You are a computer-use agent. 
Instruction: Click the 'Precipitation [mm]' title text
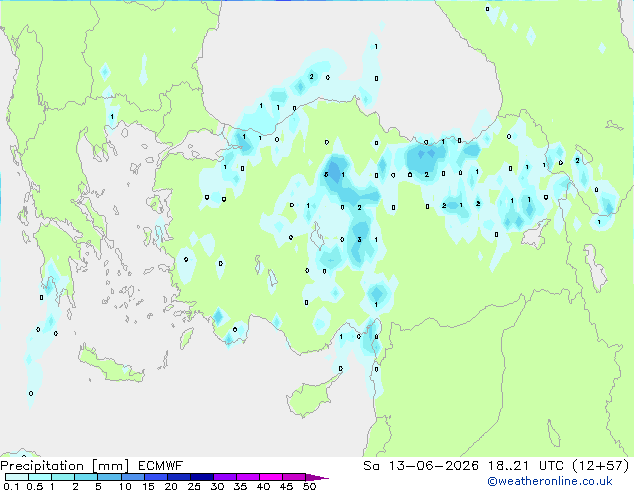[x=64, y=466]
